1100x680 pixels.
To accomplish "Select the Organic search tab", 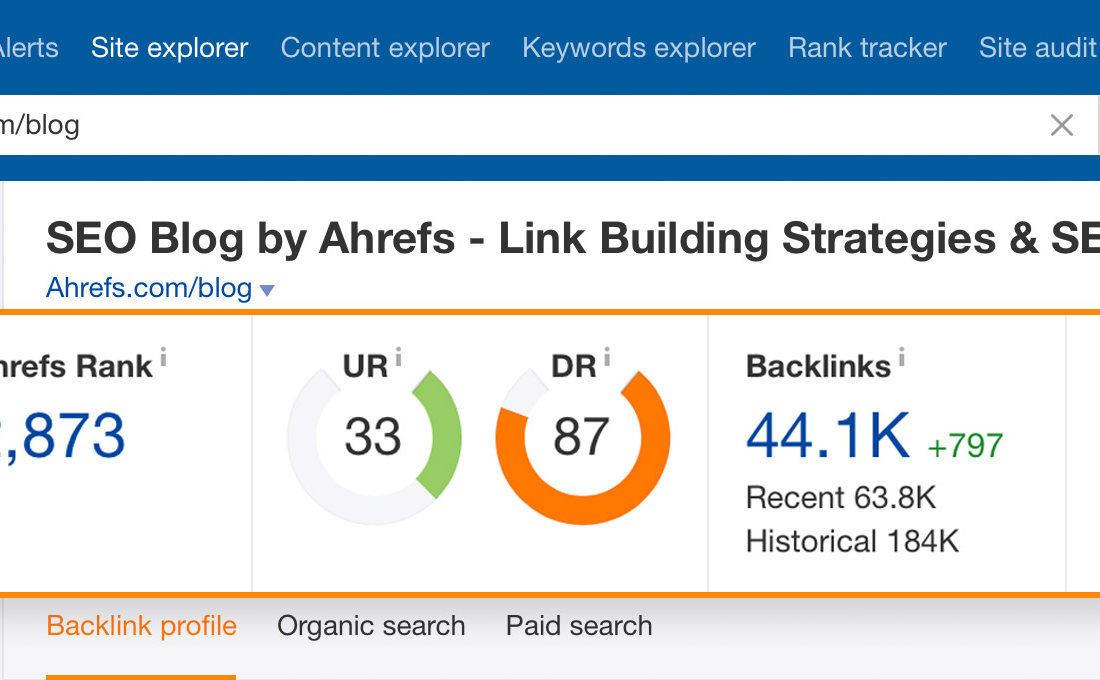I will coord(371,626).
